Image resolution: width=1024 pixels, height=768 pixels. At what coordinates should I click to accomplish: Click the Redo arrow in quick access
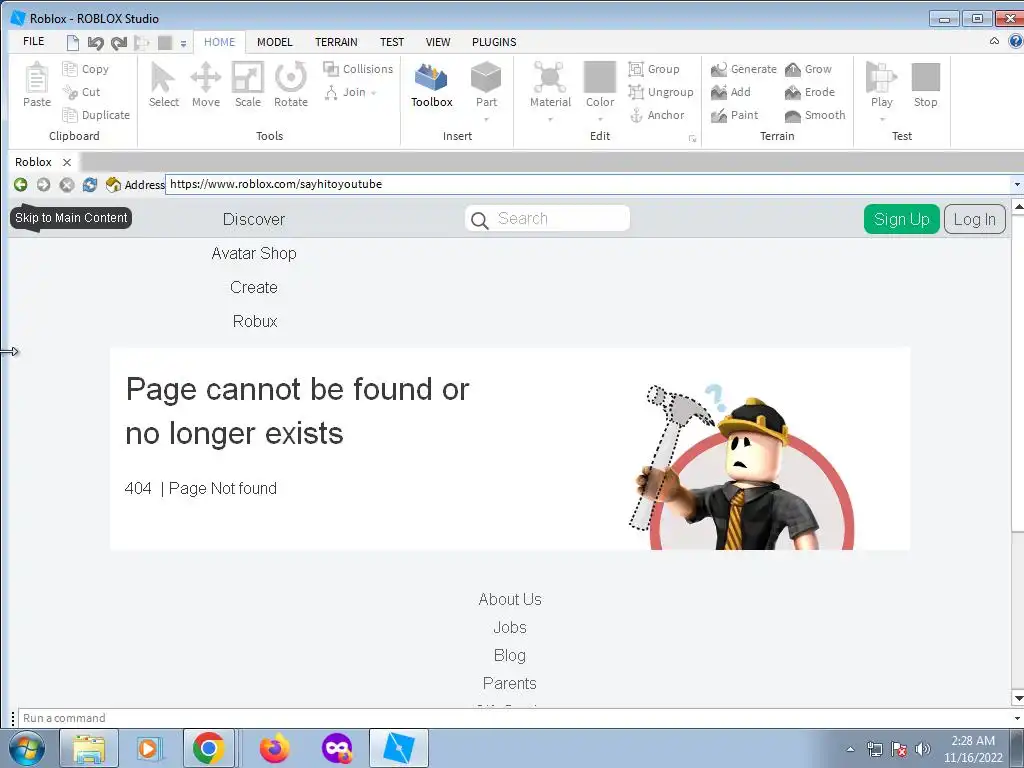coord(119,43)
